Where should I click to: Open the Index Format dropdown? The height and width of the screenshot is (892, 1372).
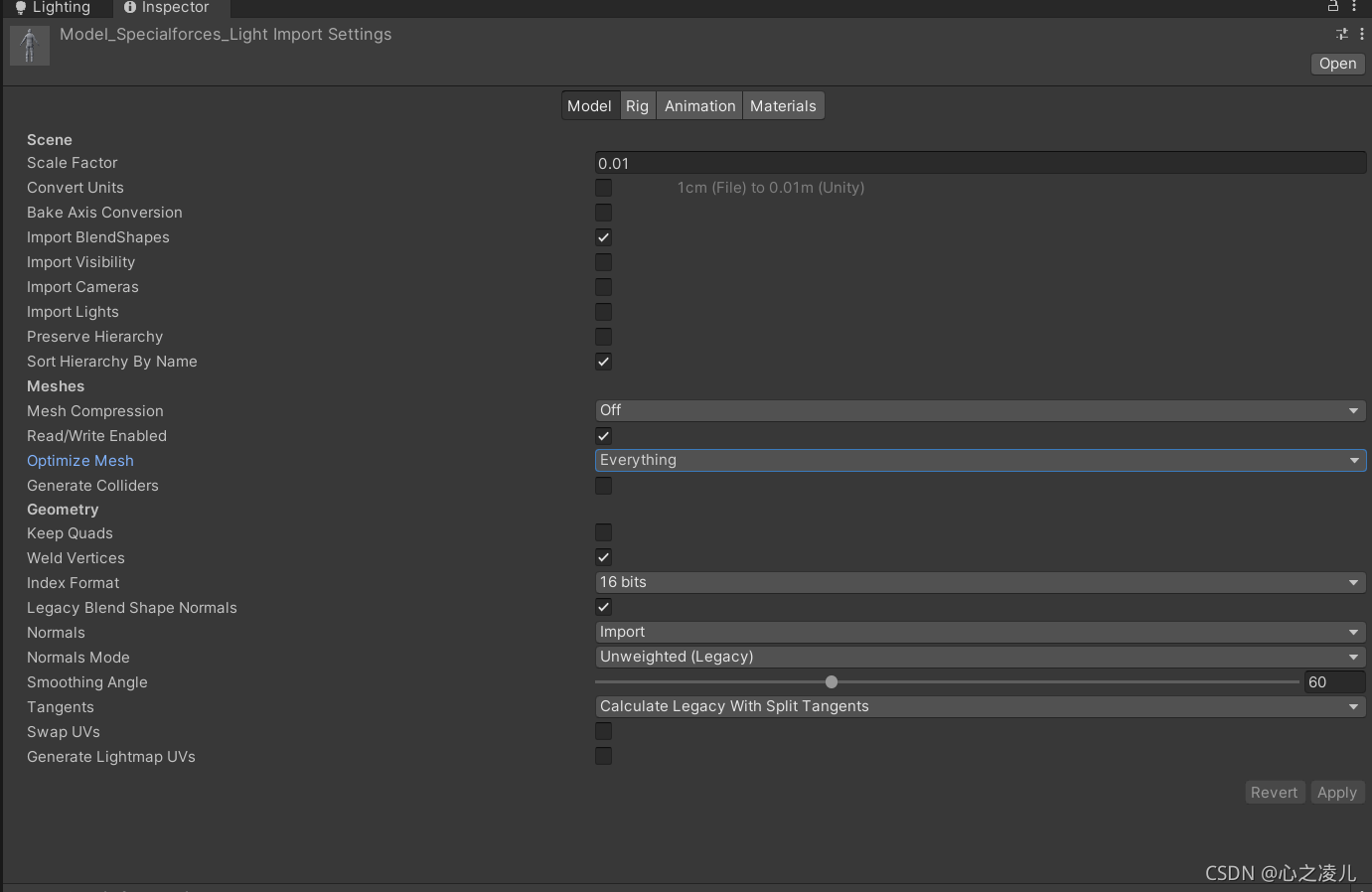pyautogui.click(x=981, y=582)
